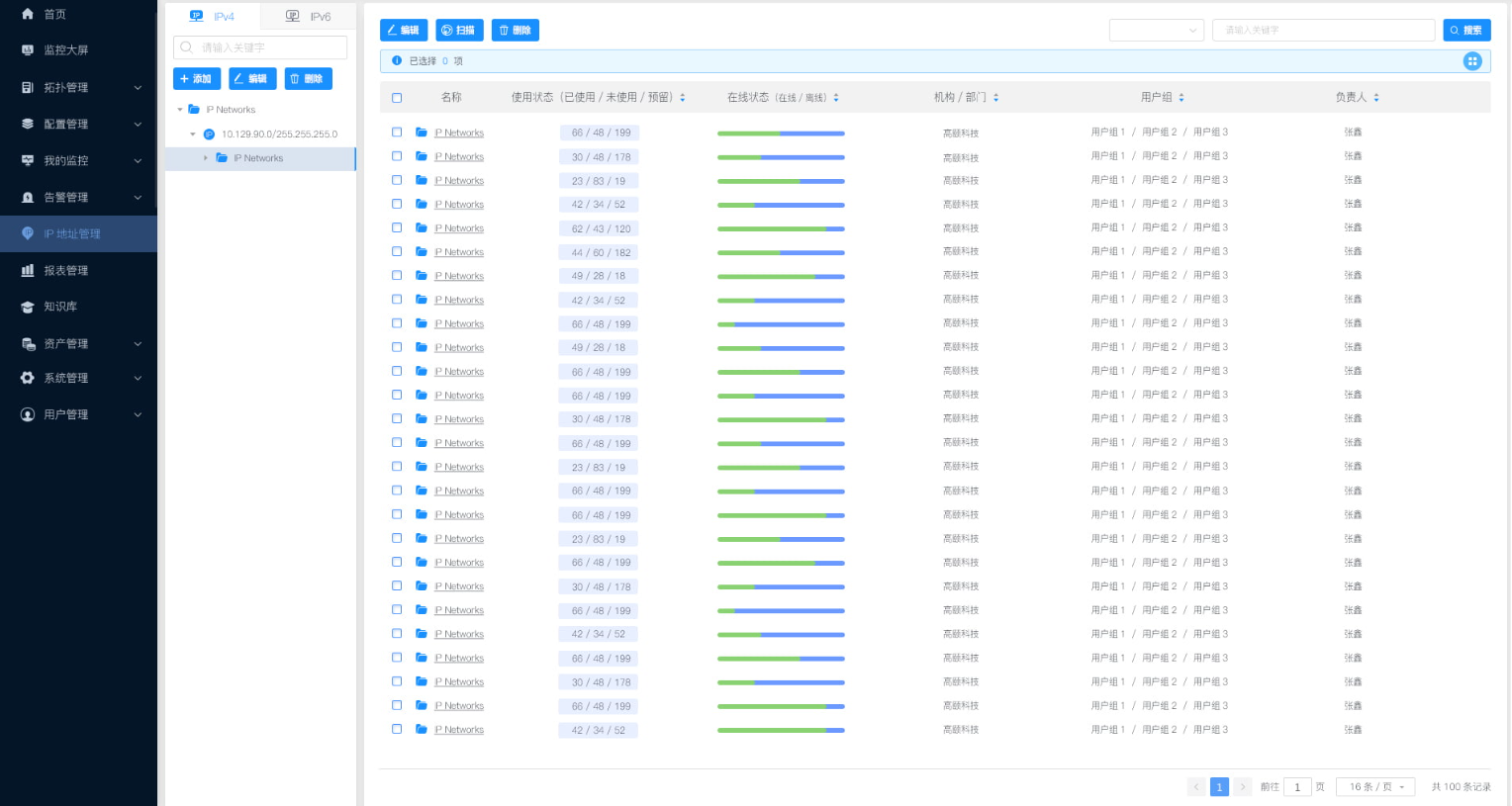Expand the 拓扑管理 sidebar menu
The width and height of the screenshot is (1512, 806).
79,88
